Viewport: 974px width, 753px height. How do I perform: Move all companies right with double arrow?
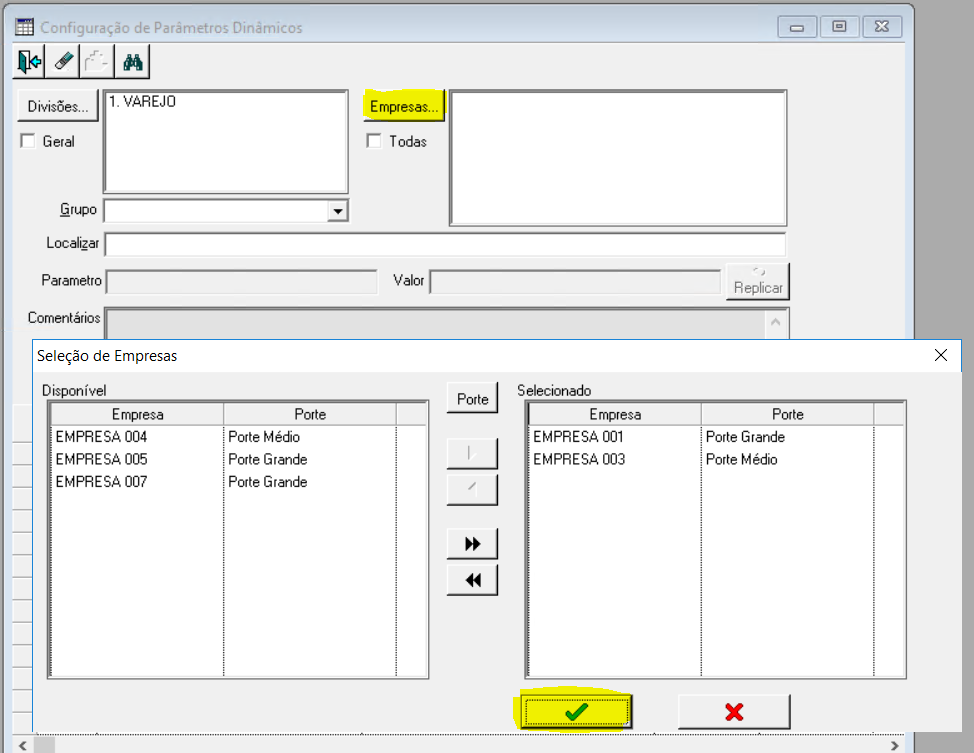[x=472, y=544]
